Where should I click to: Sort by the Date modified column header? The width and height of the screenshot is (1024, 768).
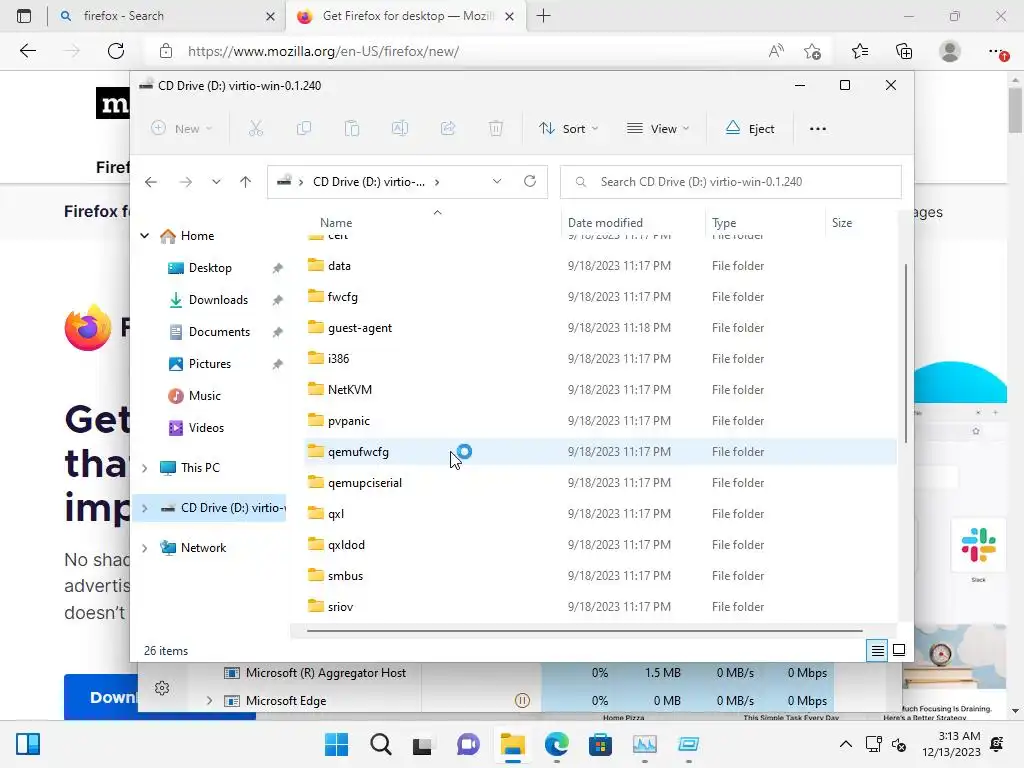coord(605,223)
